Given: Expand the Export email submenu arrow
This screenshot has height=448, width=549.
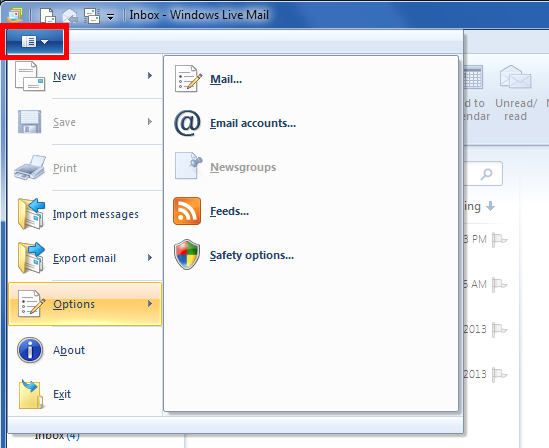Looking at the screenshot, I should tap(150, 258).
